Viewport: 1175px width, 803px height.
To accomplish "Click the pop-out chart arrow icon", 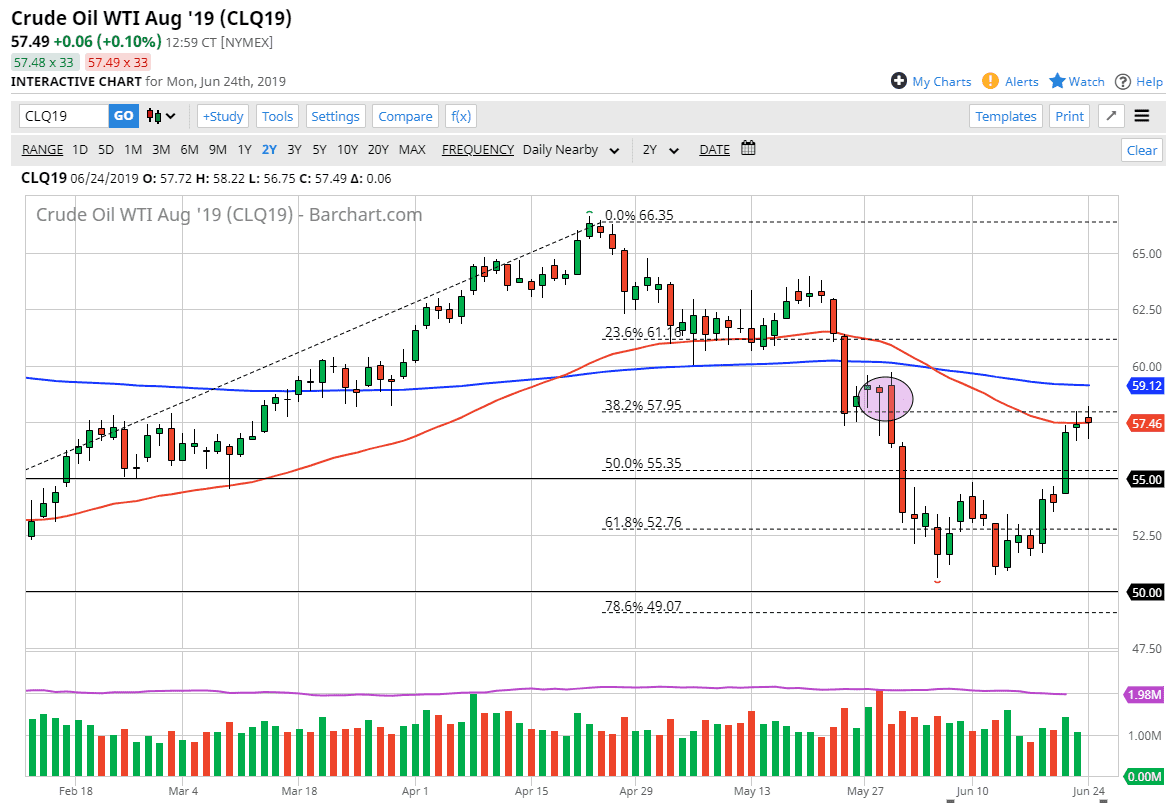I will click(x=1109, y=116).
